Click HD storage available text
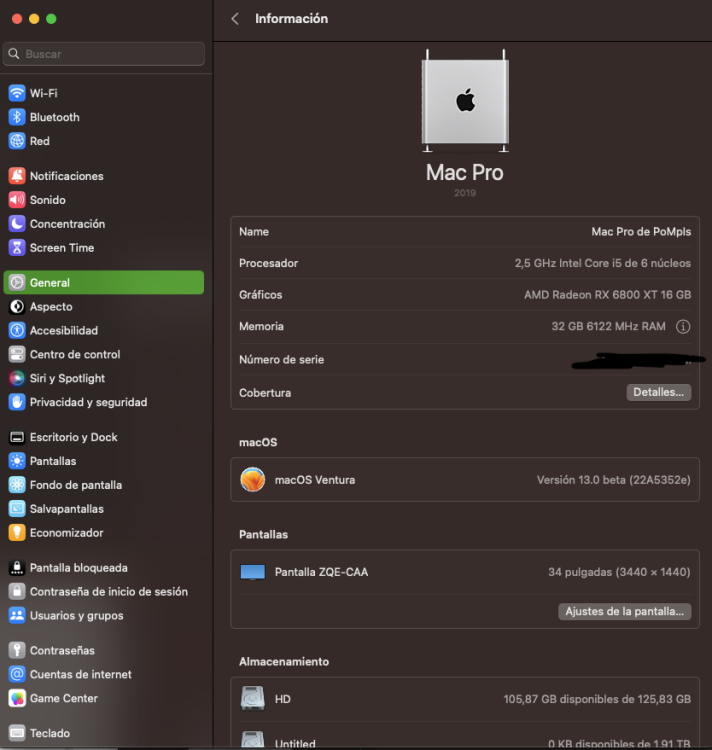The height and width of the screenshot is (750, 712). (x=597, y=699)
